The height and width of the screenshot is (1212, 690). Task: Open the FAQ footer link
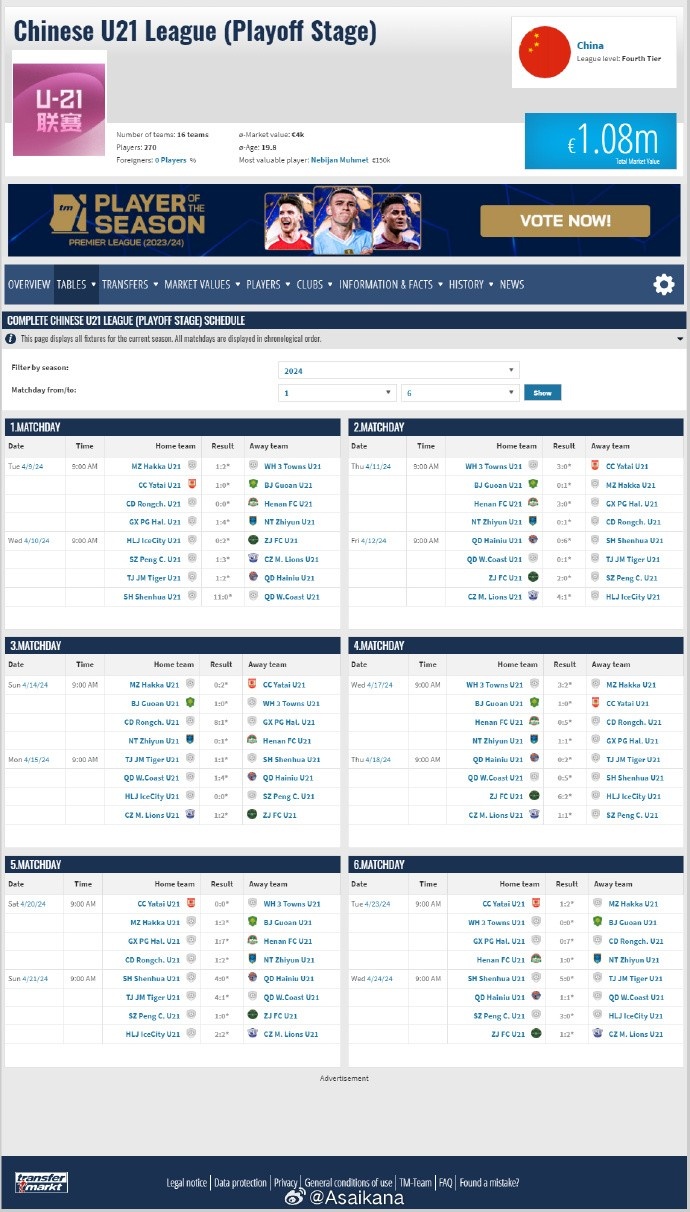click(x=446, y=1182)
